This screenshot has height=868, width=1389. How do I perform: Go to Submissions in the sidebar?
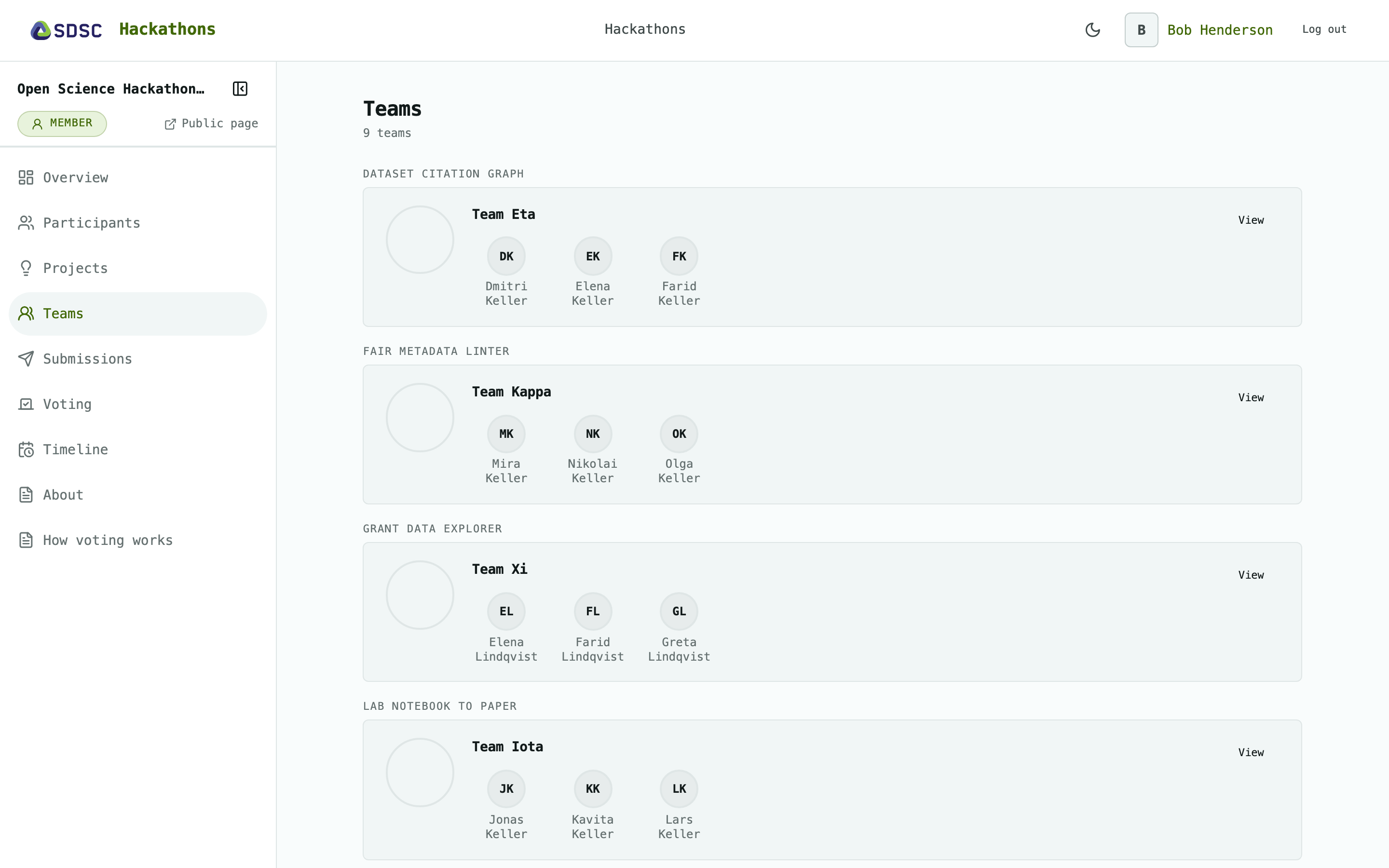(x=138, y=359)
